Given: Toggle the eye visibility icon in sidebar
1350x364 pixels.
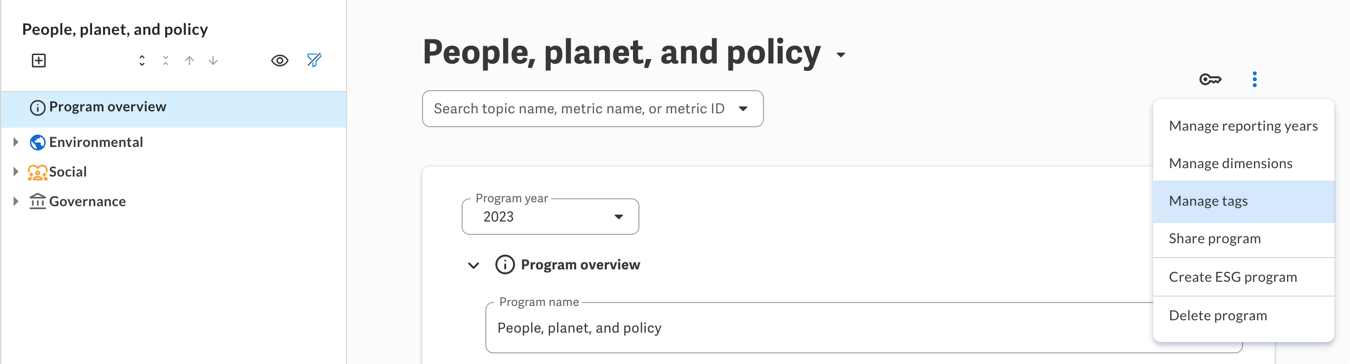Looking at the screenshot, I should (280, 61).
